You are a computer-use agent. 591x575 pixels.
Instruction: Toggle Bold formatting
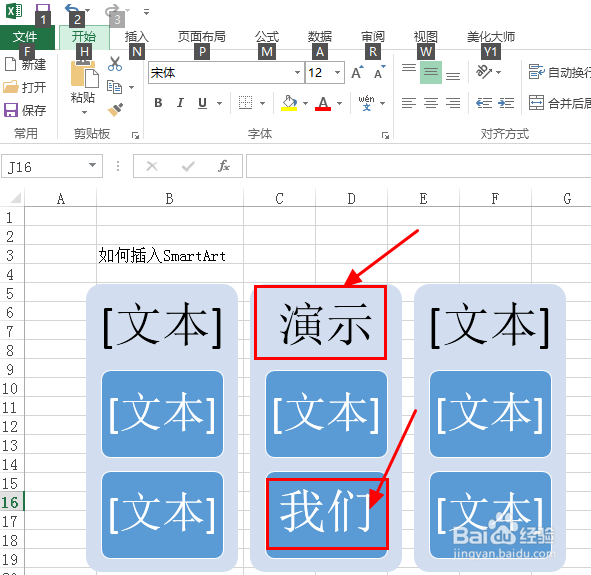[158, 102]
